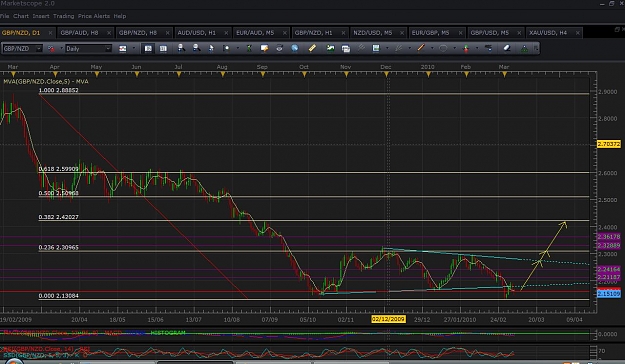Toggle the second chart view mode button
This screenshot has height=364, width=625.
coord(163,49)
